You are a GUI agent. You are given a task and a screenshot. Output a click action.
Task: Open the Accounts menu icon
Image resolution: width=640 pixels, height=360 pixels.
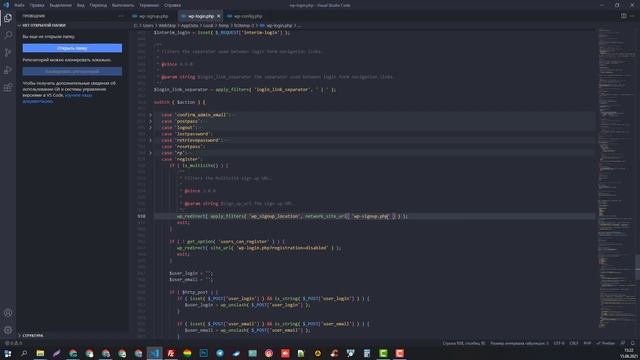[8, 313]
